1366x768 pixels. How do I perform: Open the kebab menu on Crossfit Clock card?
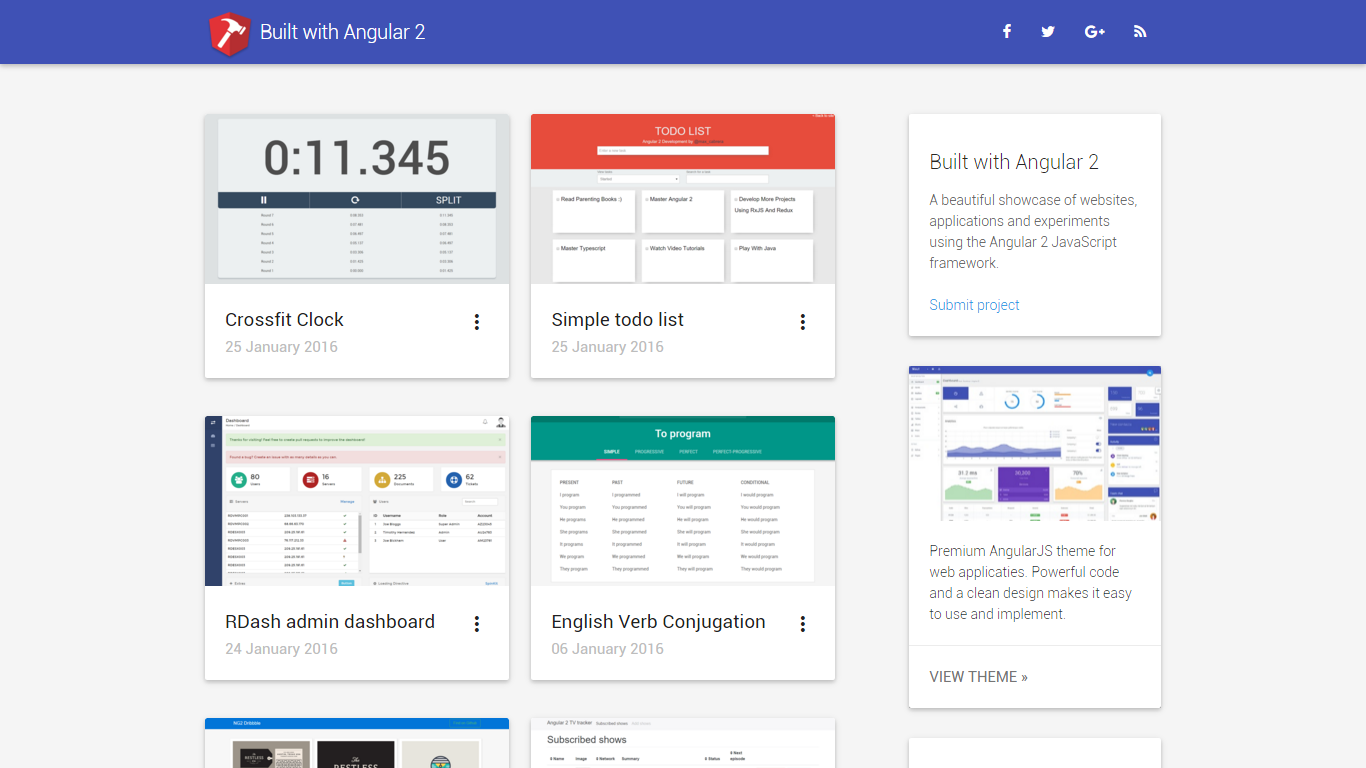coord(477,322)
